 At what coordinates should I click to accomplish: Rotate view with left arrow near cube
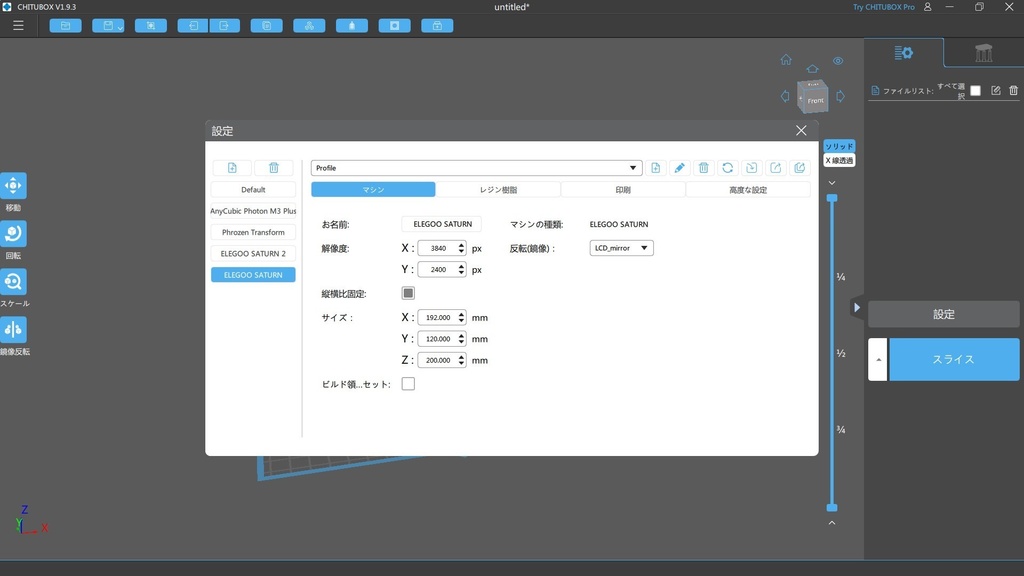pos(785,96)
